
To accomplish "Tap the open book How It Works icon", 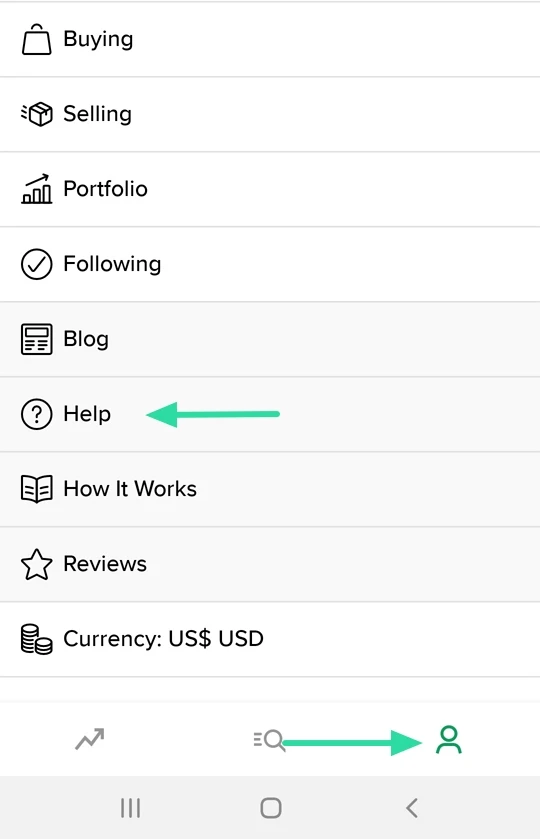I will click(x=36, y=489).
